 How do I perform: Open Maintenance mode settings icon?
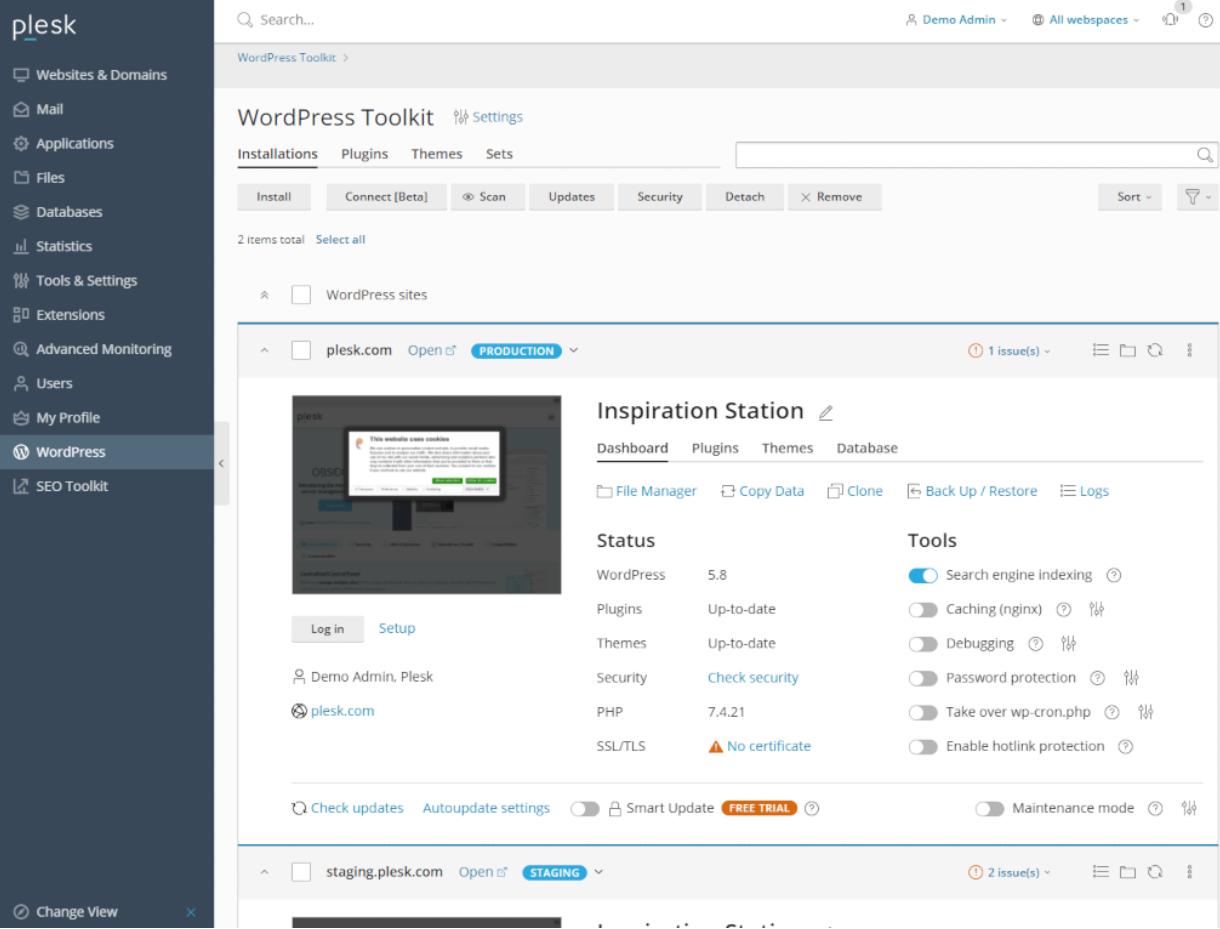click(1189, 808)
